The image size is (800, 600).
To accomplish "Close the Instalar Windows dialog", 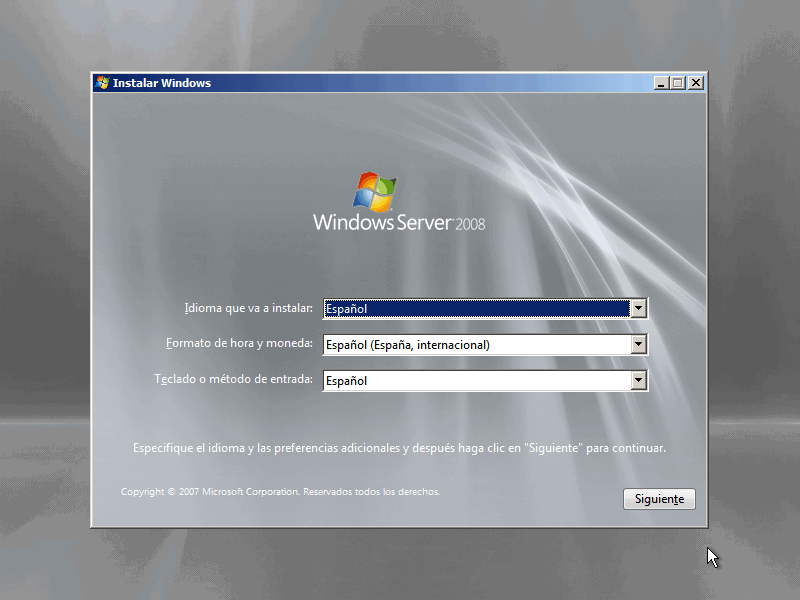I will coord(696,83).
